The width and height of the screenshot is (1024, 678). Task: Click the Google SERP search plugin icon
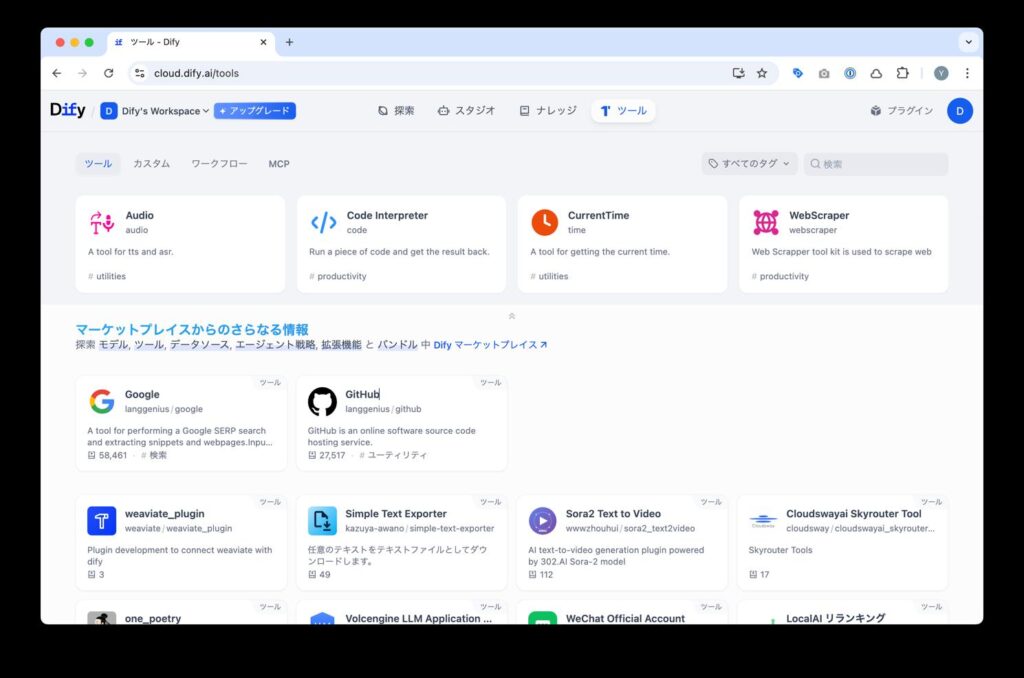pos(101,400)
